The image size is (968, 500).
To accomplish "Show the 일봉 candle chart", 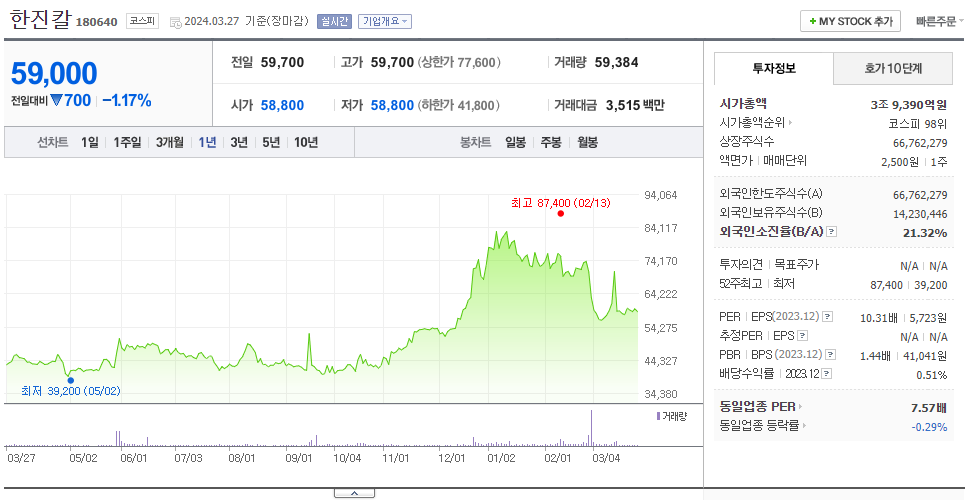I will click(x=515, y=143).
